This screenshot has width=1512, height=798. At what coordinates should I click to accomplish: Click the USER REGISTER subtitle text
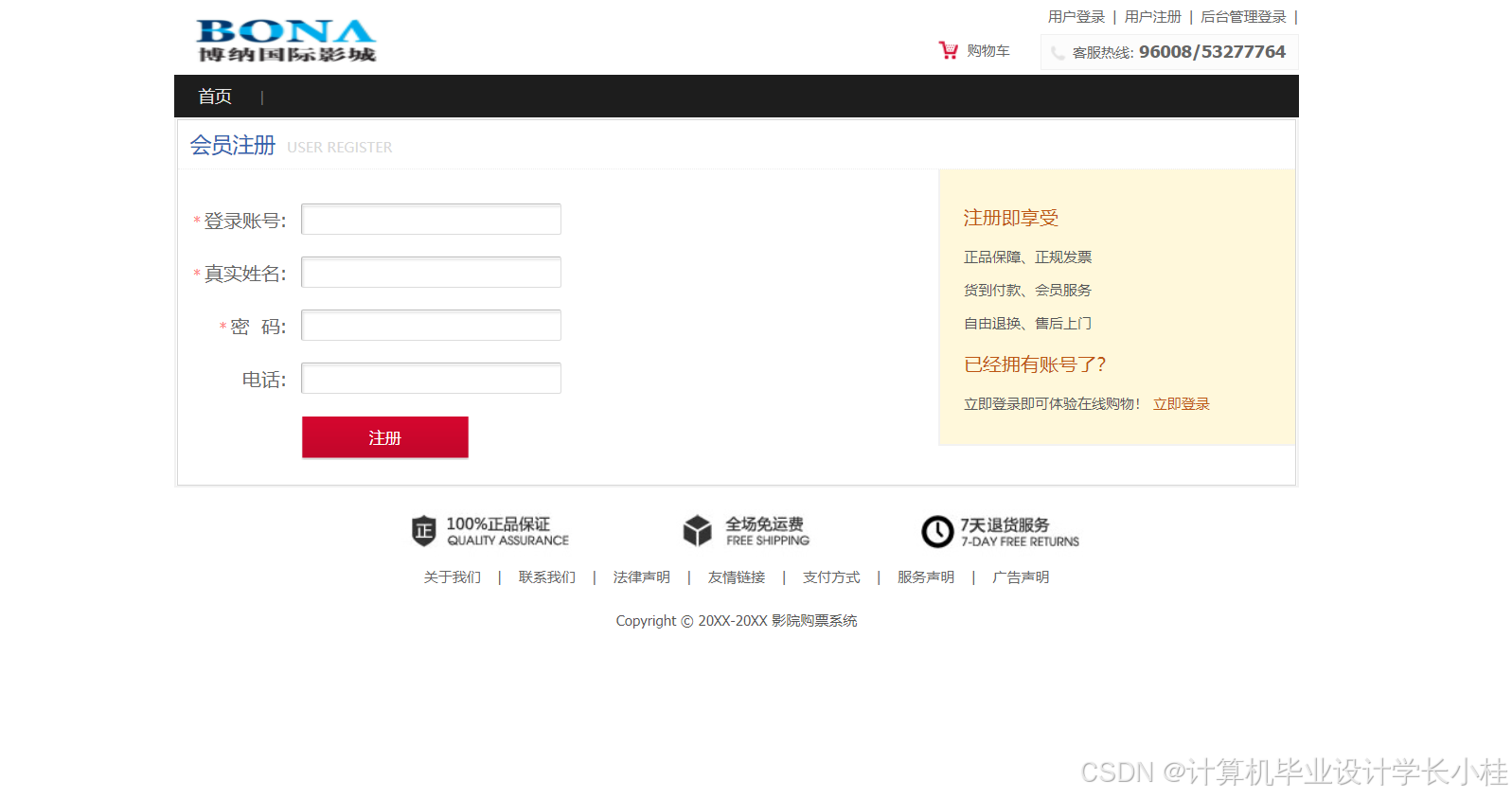(340, 148)
